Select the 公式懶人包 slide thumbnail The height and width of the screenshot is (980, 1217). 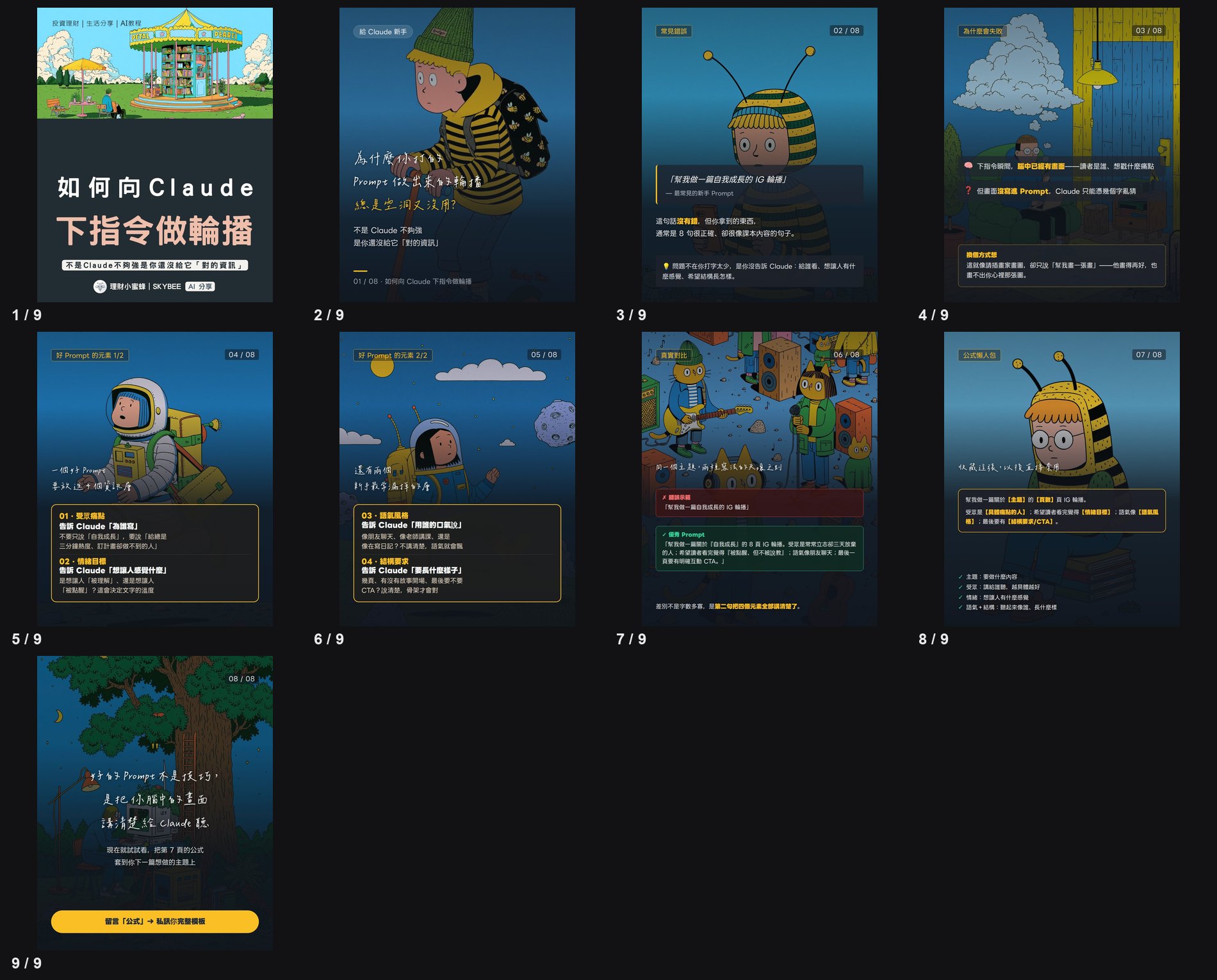tap(1062, 479)
